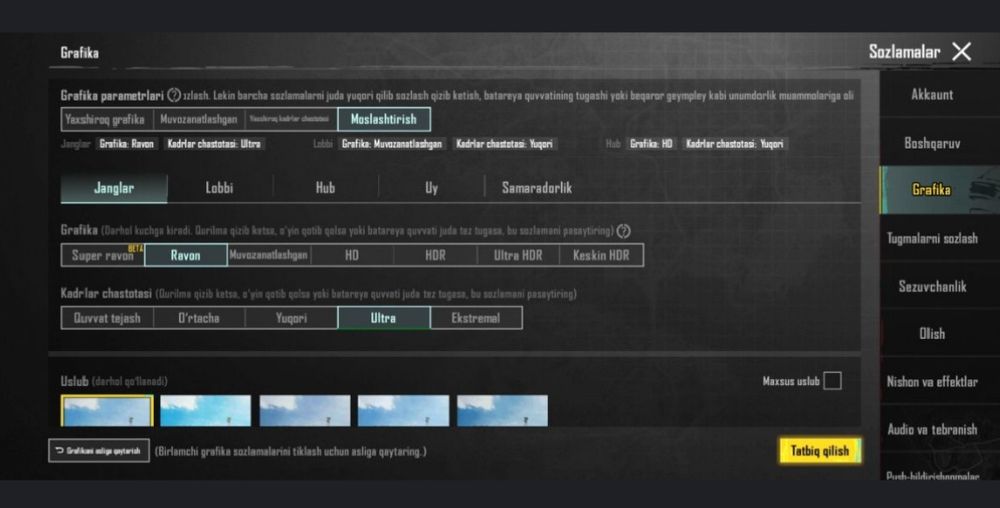
Task: Open Grafika settings category in sidebar
Action: click(x=932, y=190)
